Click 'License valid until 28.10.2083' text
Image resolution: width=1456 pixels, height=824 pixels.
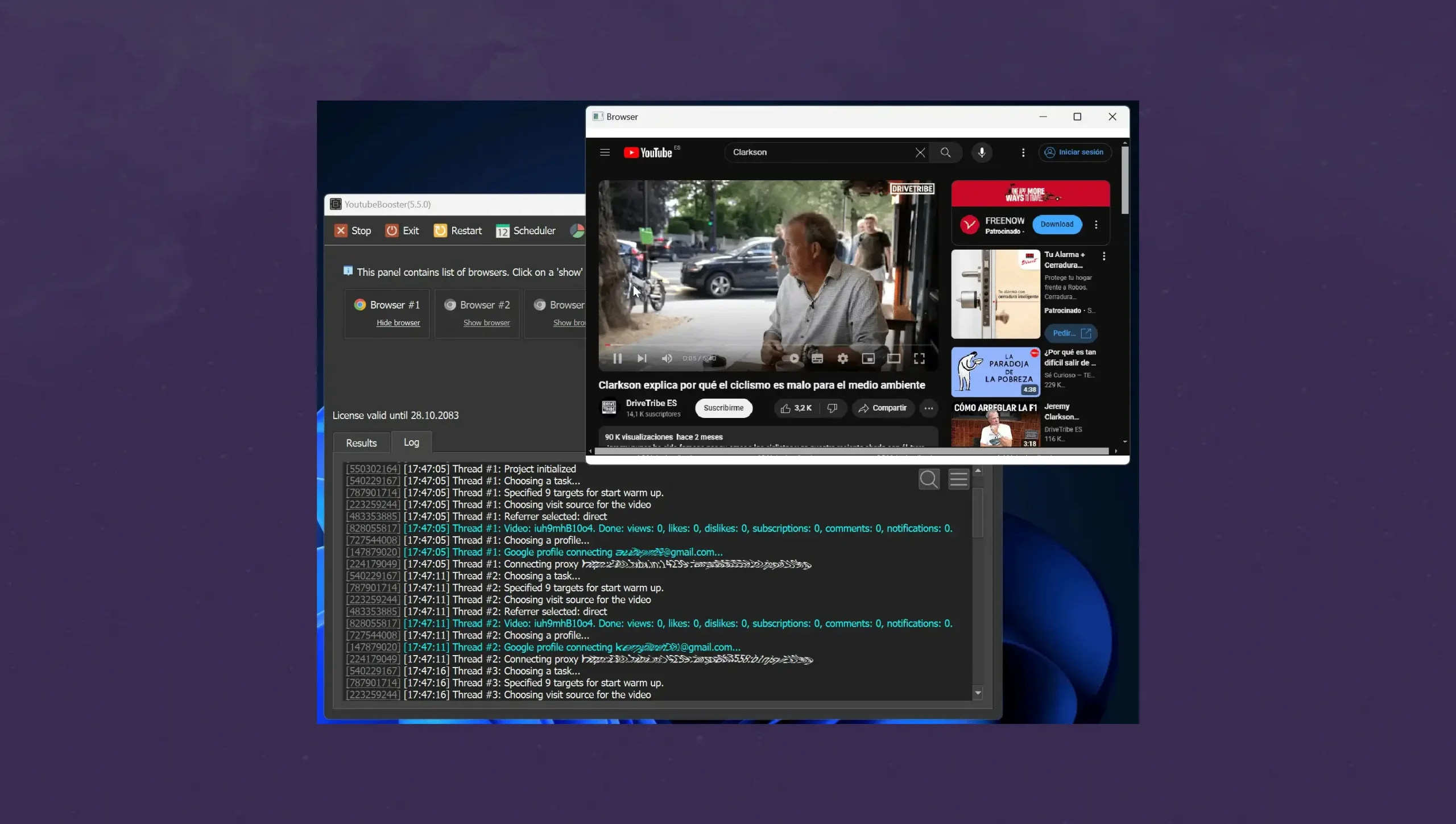click(x=395, y=416)
